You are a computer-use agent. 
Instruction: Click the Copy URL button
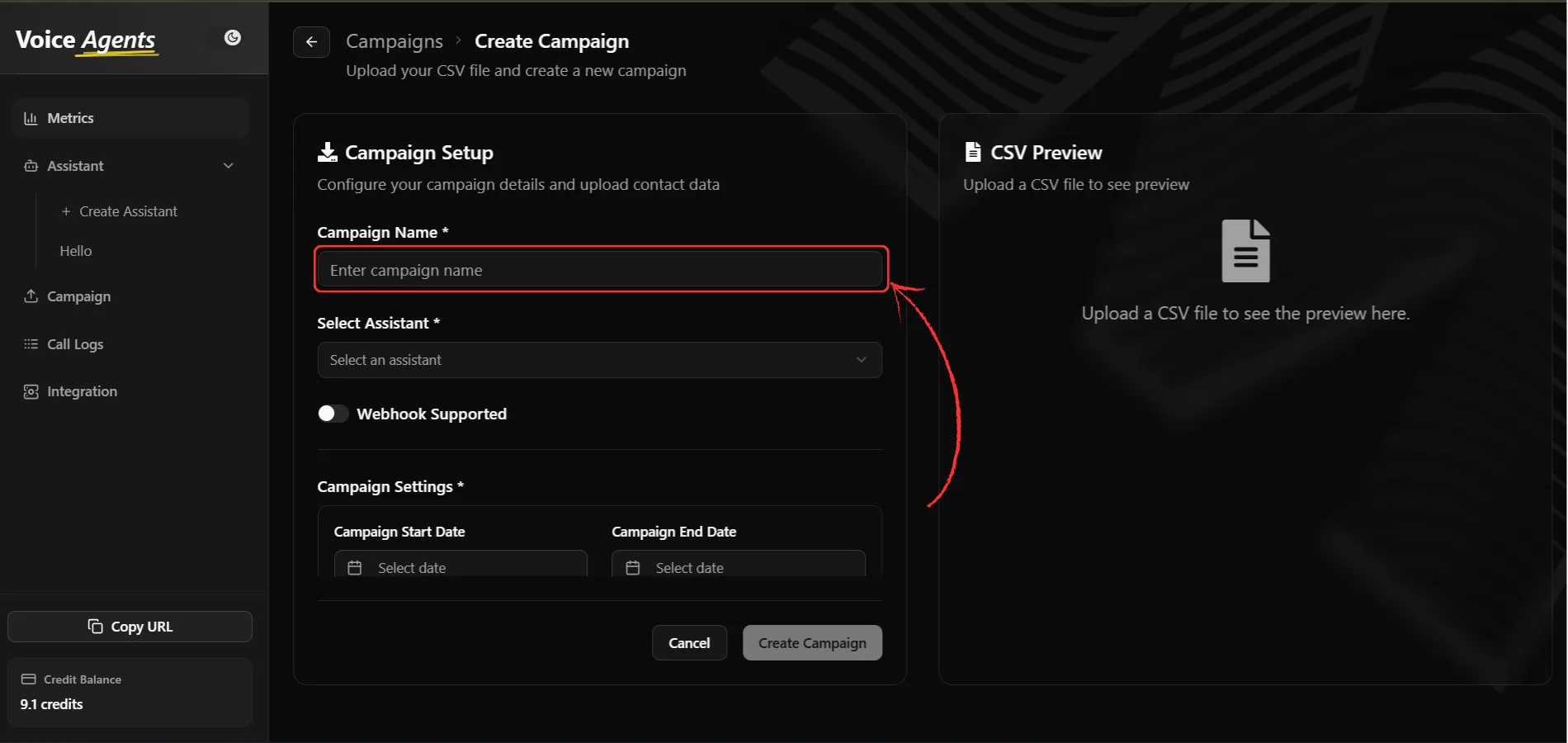click(130, 627)
